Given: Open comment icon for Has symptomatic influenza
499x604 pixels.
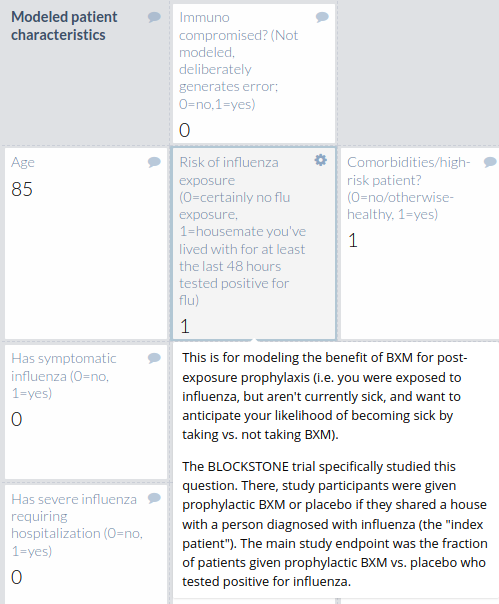Looking at the screenshot, I should (x=154, y=358).
